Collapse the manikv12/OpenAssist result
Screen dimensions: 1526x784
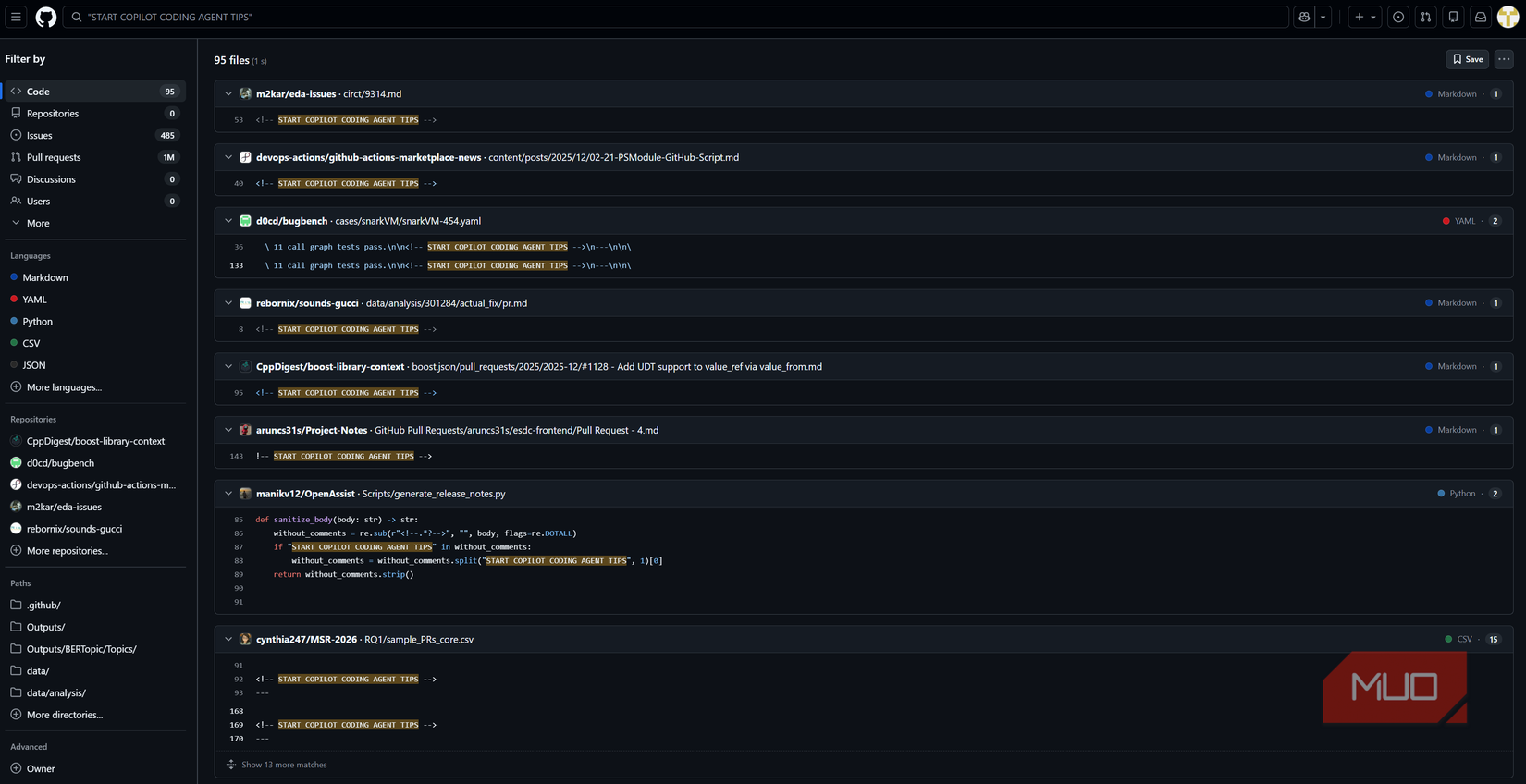click(x=228, y=494)
